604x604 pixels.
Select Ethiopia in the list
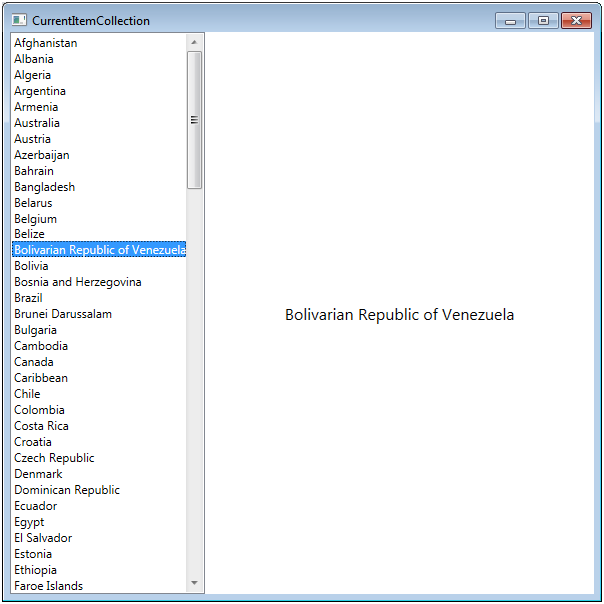click(x=99, y=570)
